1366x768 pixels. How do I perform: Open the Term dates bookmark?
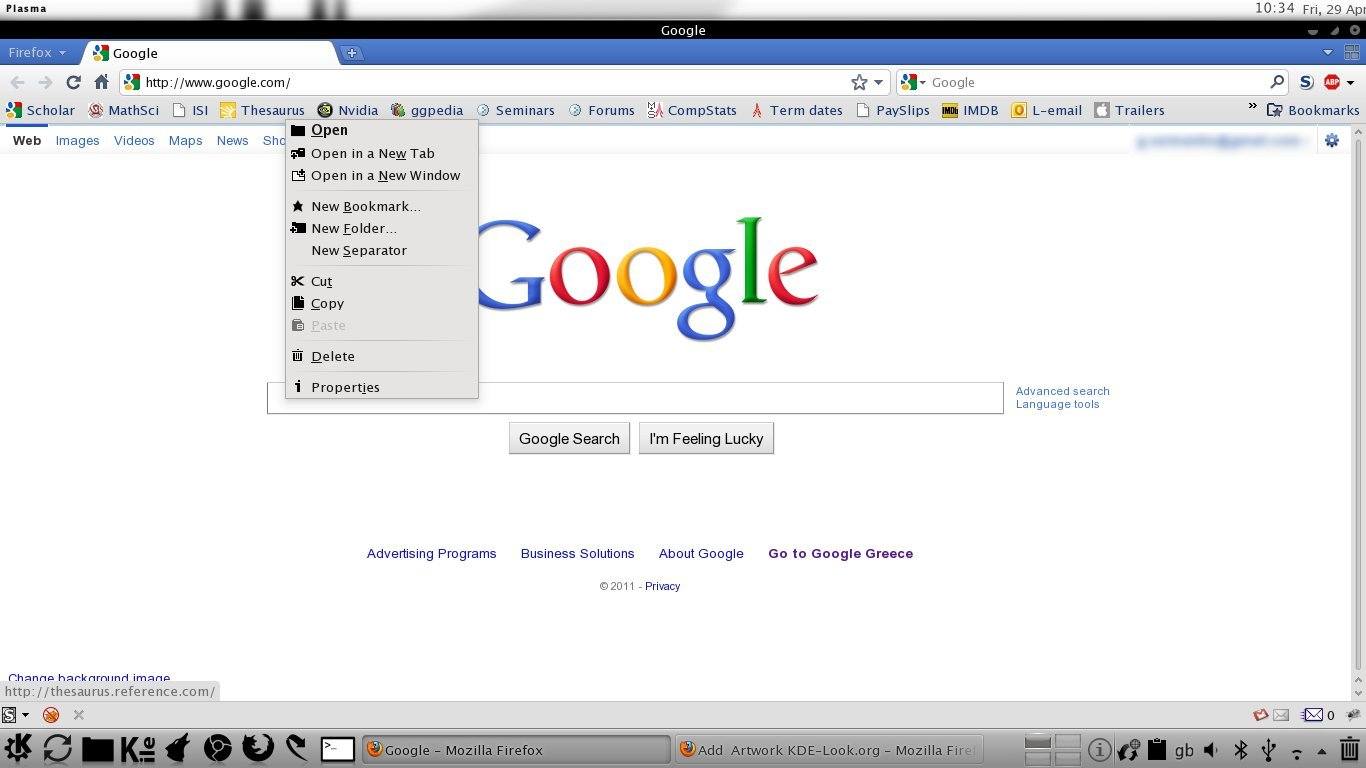[x=797, y=110]
